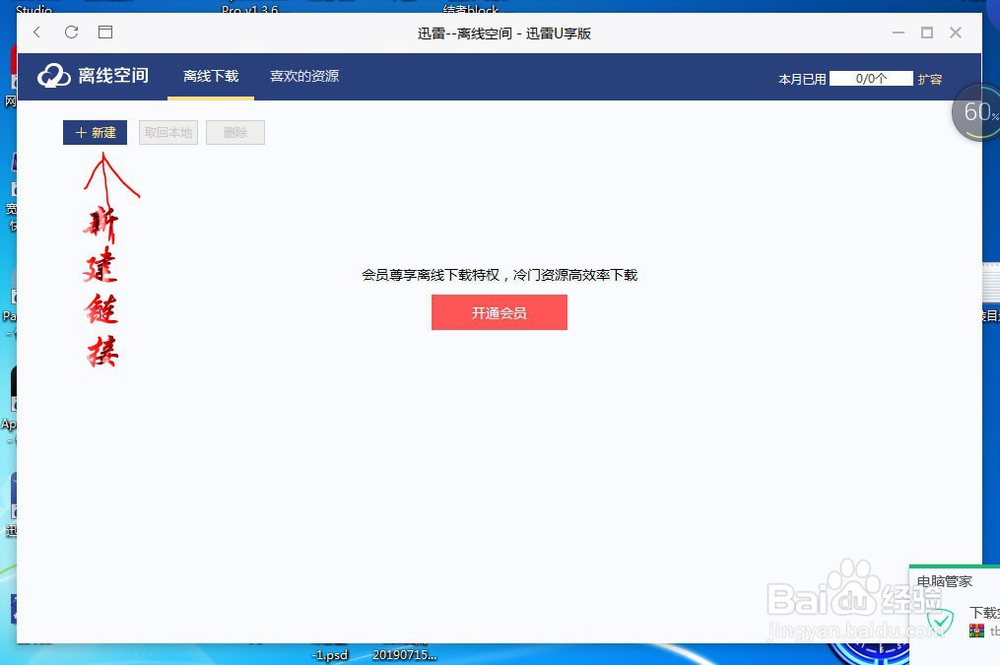
Task: Click the green shield icon in 电脑管家 popup
Action: click(x=940, y=623)
